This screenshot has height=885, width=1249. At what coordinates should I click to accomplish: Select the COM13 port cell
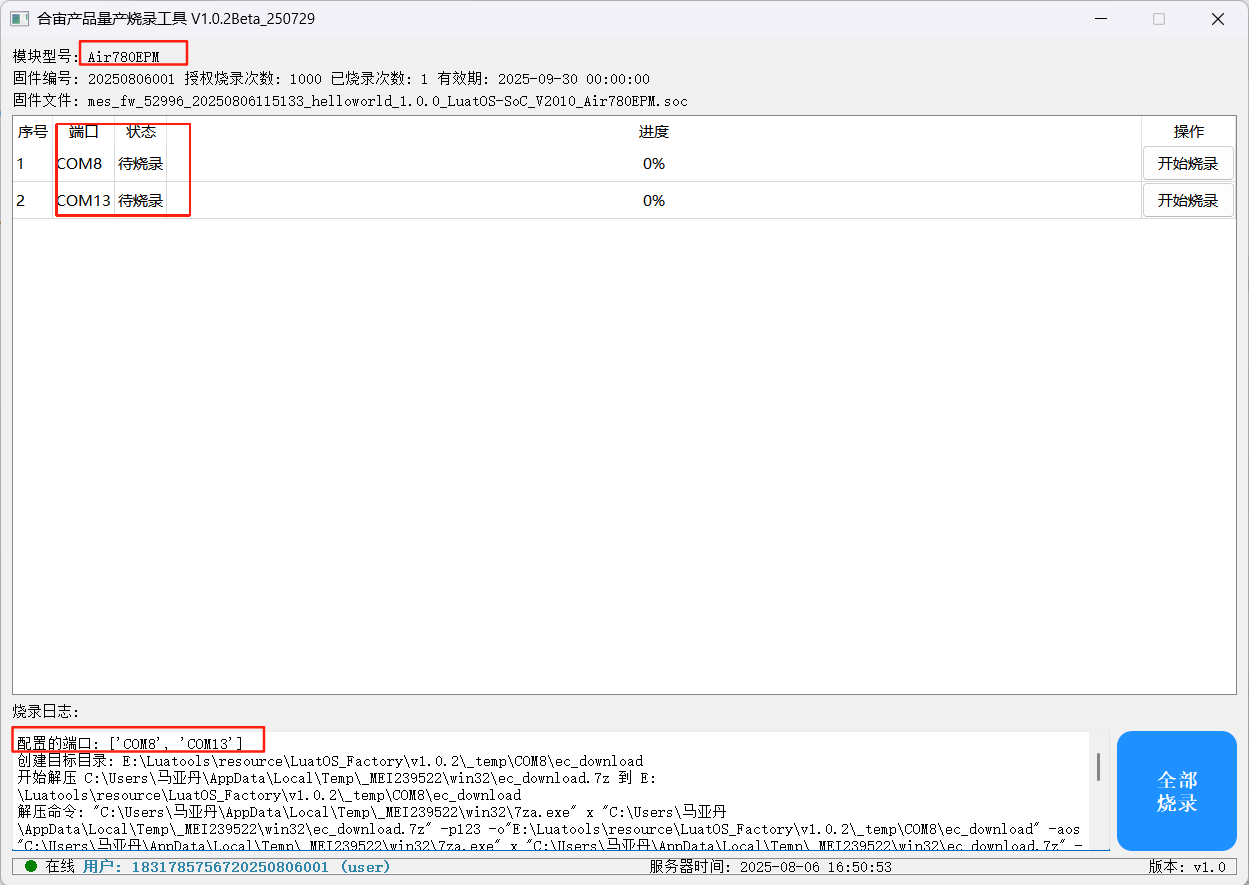point(84,200)
